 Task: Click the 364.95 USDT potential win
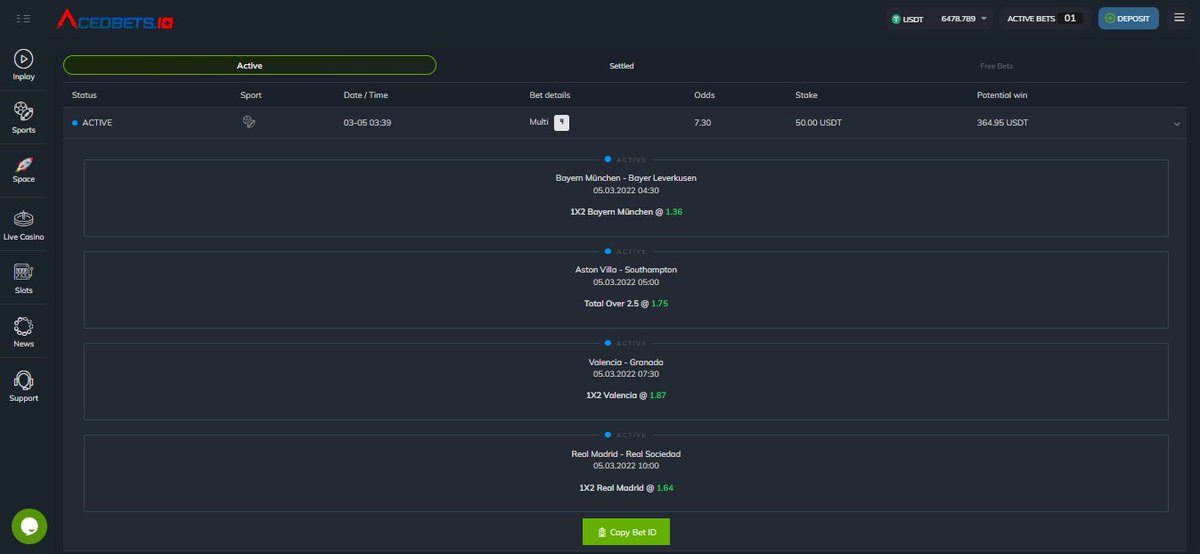pyautogui.click(x=1002, y=123)
